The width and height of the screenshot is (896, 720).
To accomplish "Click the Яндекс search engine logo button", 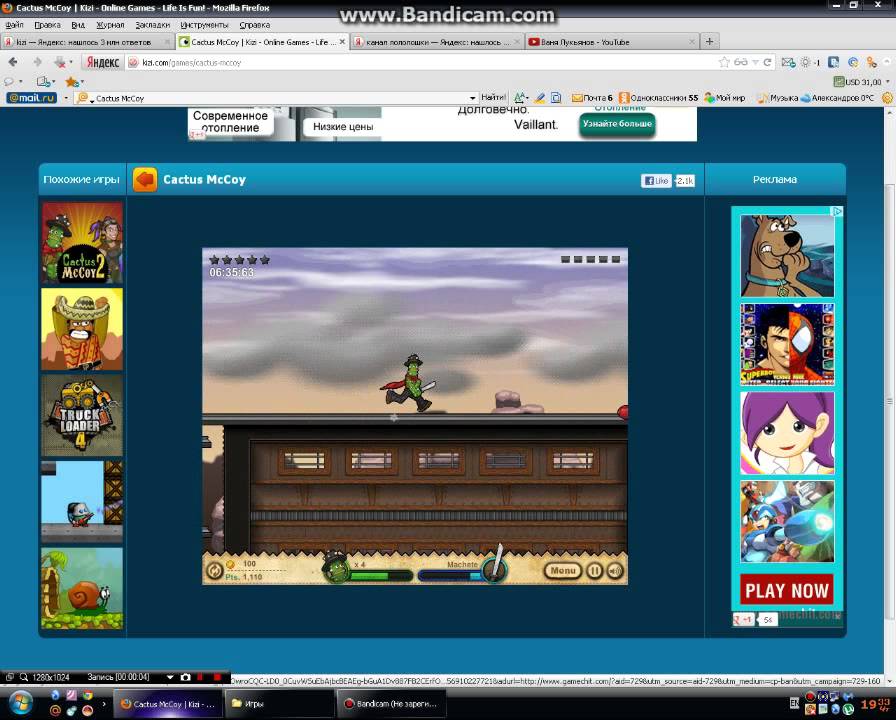I will pos(103,62).
